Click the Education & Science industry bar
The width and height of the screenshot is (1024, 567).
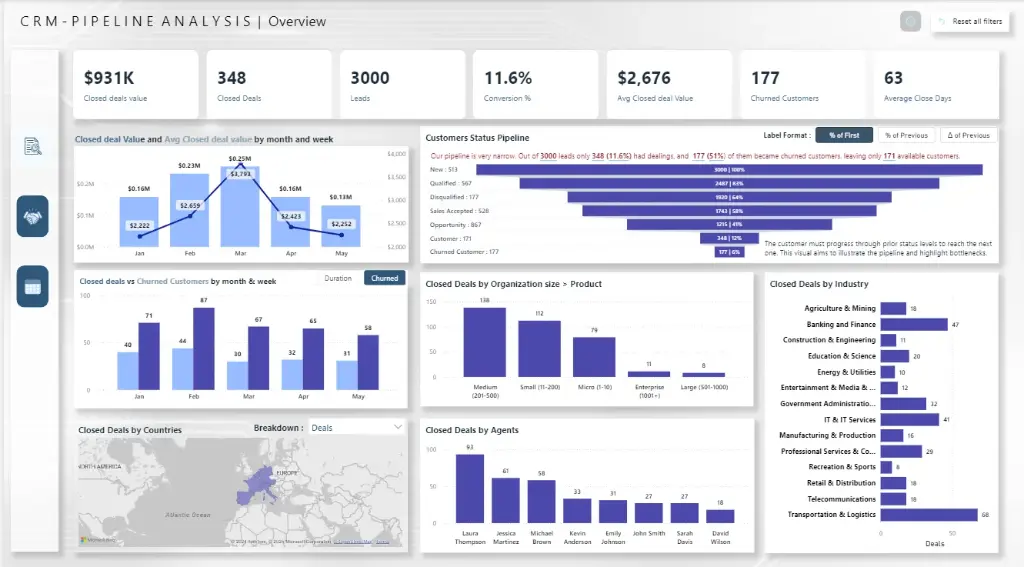coord(895,356)
